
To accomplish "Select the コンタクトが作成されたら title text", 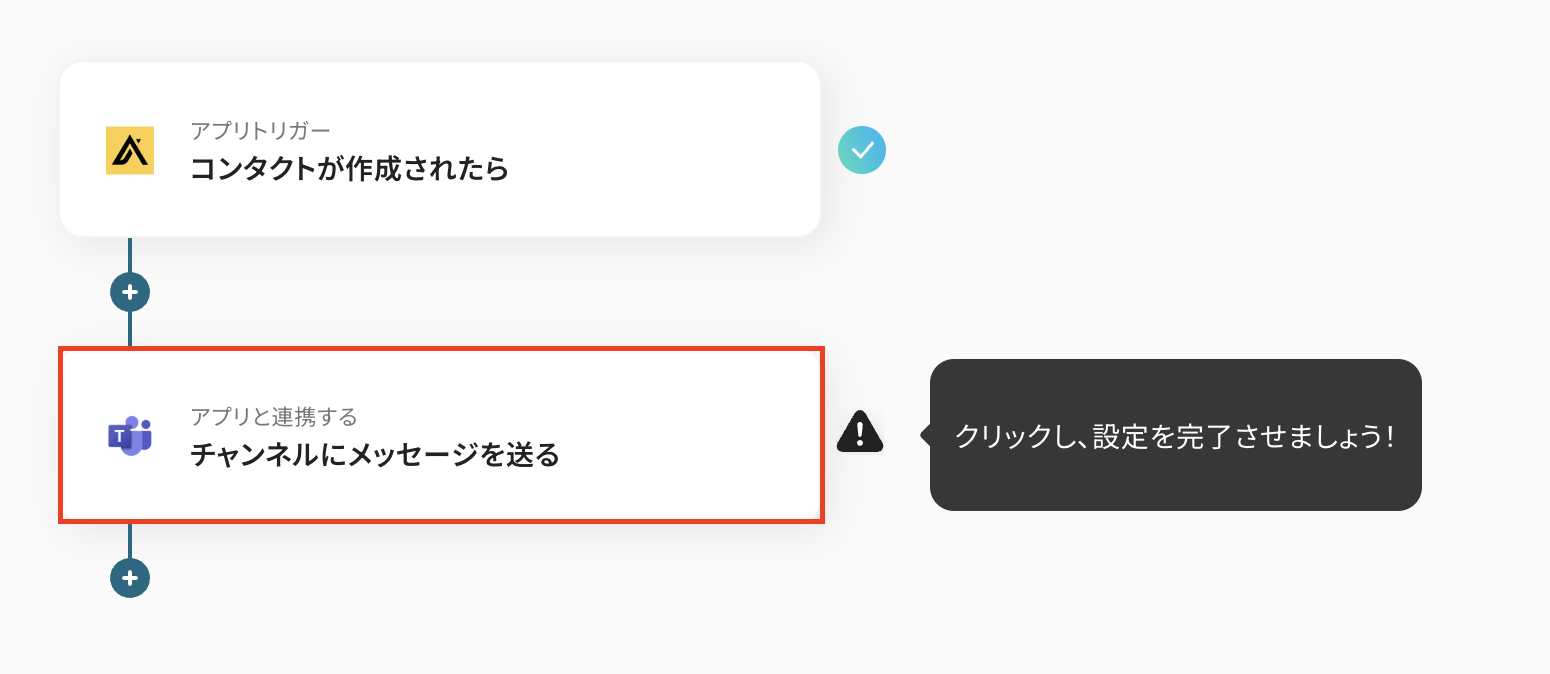I will coord(350,169).
